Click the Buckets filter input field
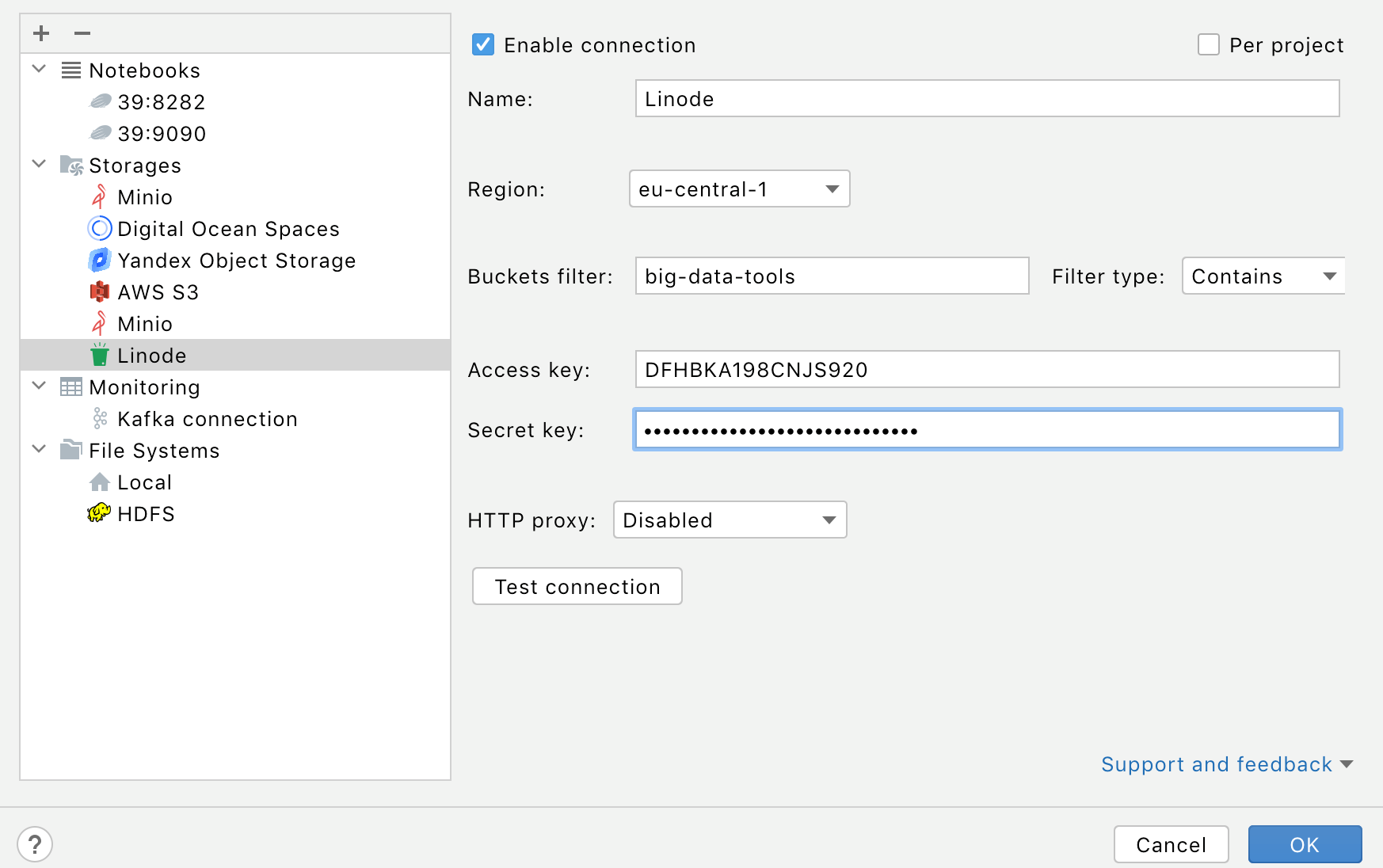Image resolution: width=1383 pixels, height=868 pixels. [832, 276]
